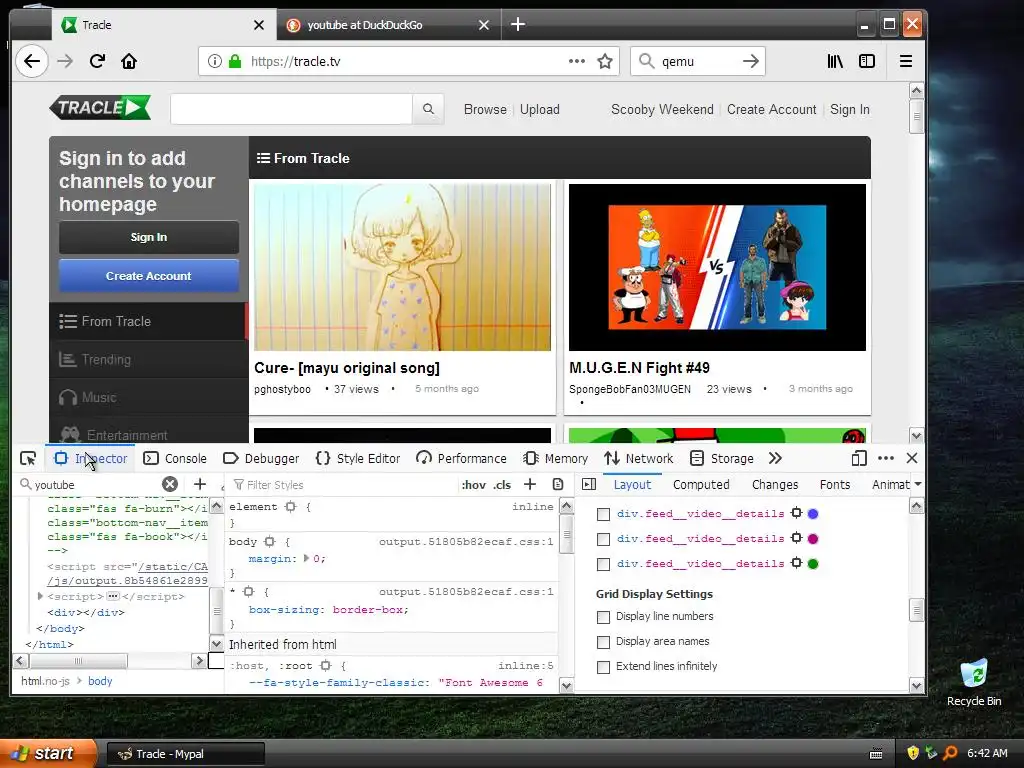Open the Browse link

coord(485,109)
